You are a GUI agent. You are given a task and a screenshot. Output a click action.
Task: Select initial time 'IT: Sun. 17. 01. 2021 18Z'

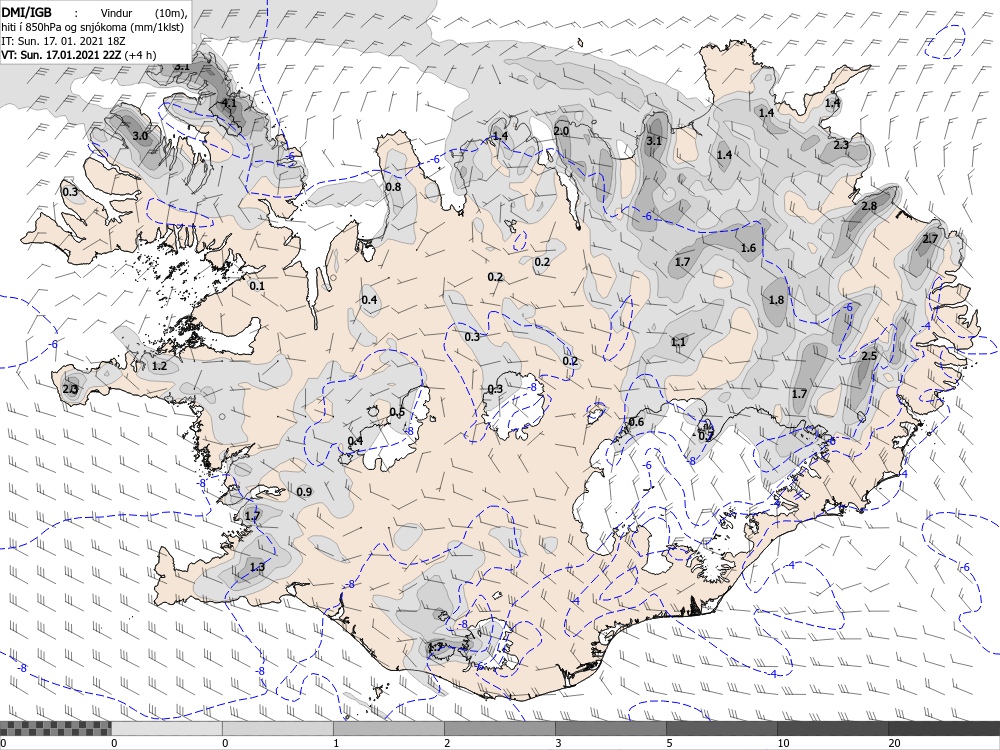(63, 41)
